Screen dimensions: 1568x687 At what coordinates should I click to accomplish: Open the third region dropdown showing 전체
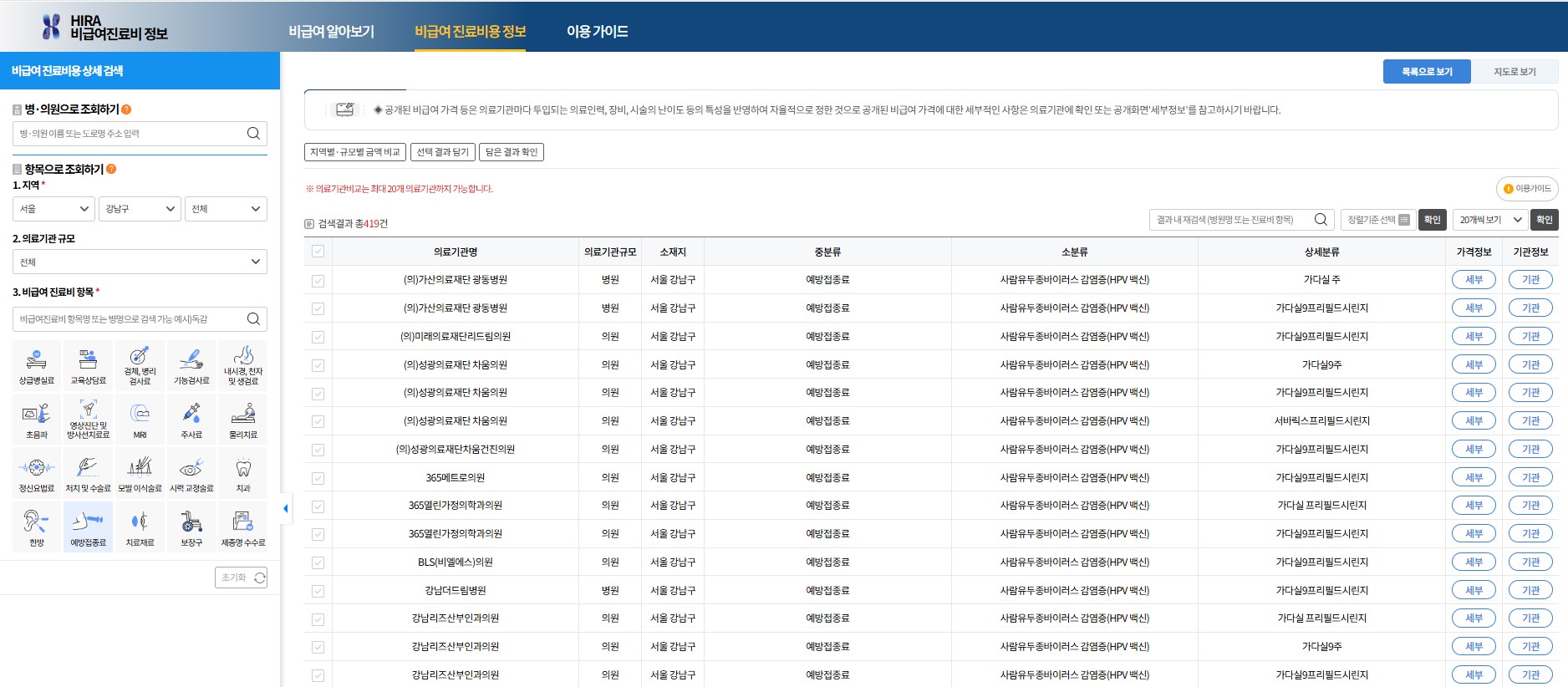[226, 209]
